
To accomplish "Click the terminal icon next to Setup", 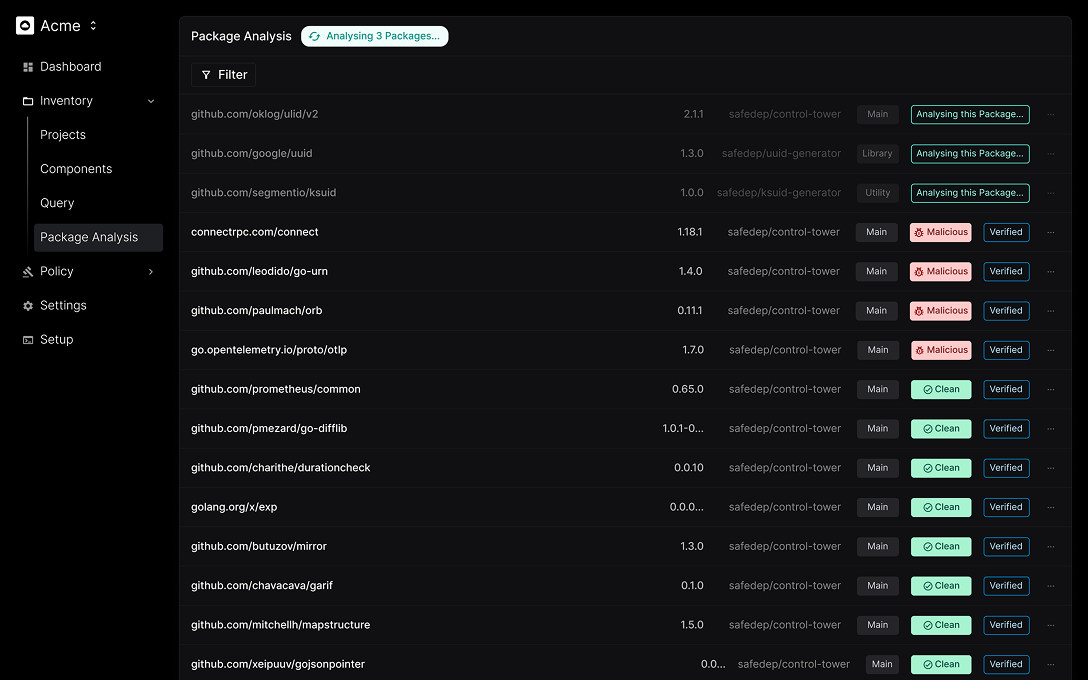I will pos(26,339).
